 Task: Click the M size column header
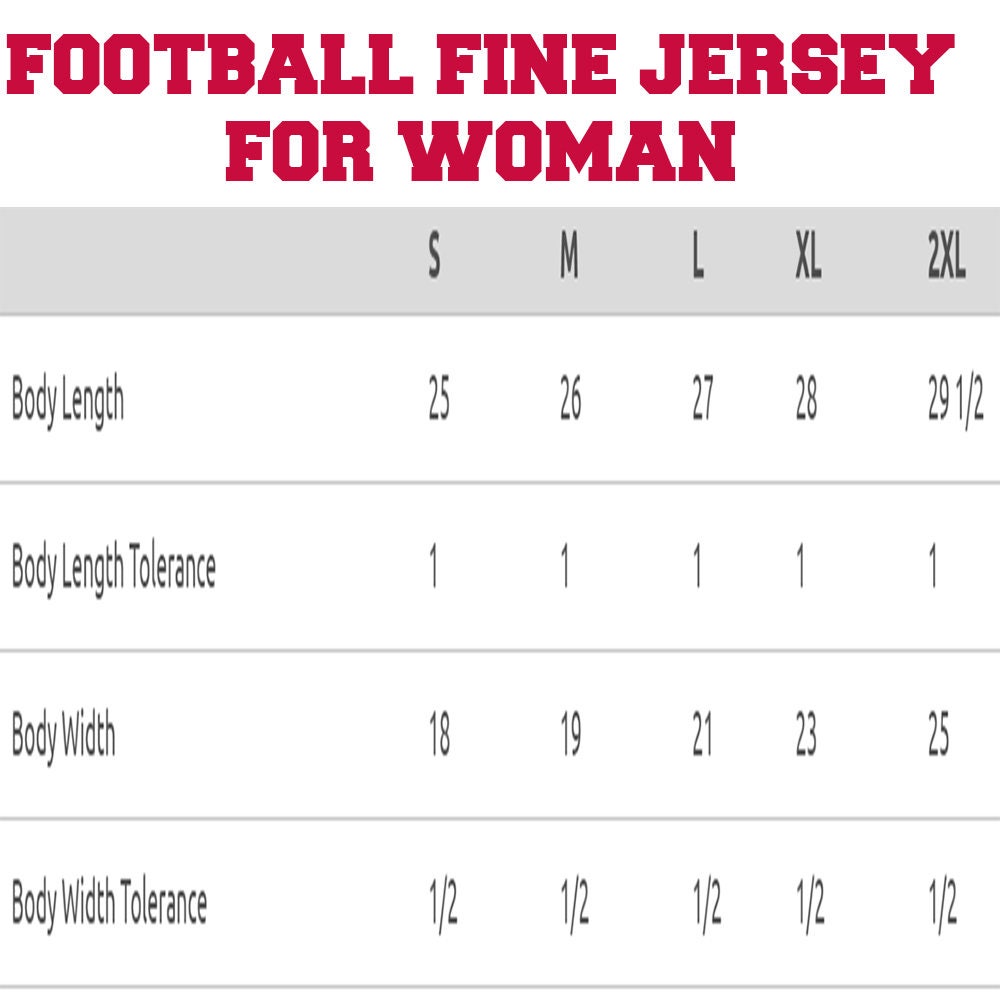point(569,255)
